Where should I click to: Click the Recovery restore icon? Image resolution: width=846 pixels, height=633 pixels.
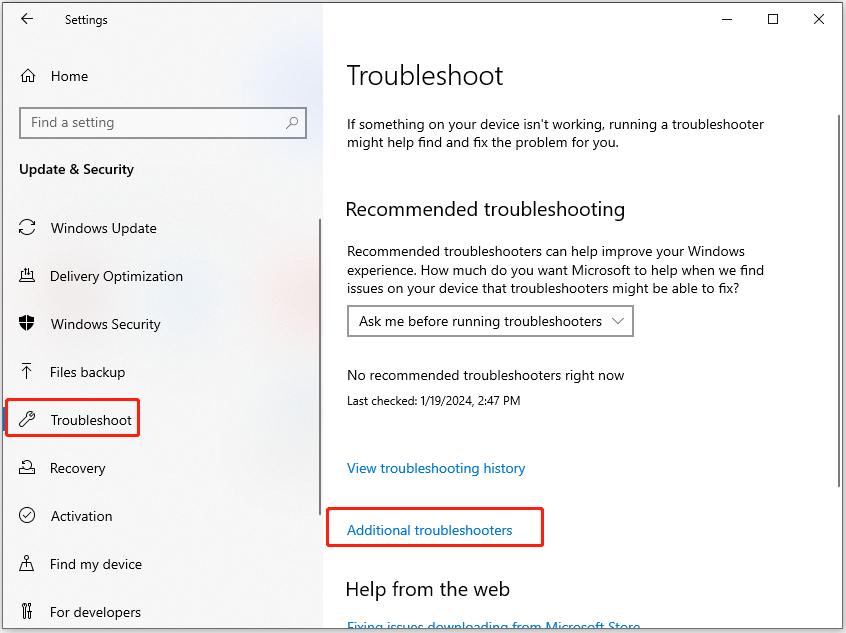(28, 468)
